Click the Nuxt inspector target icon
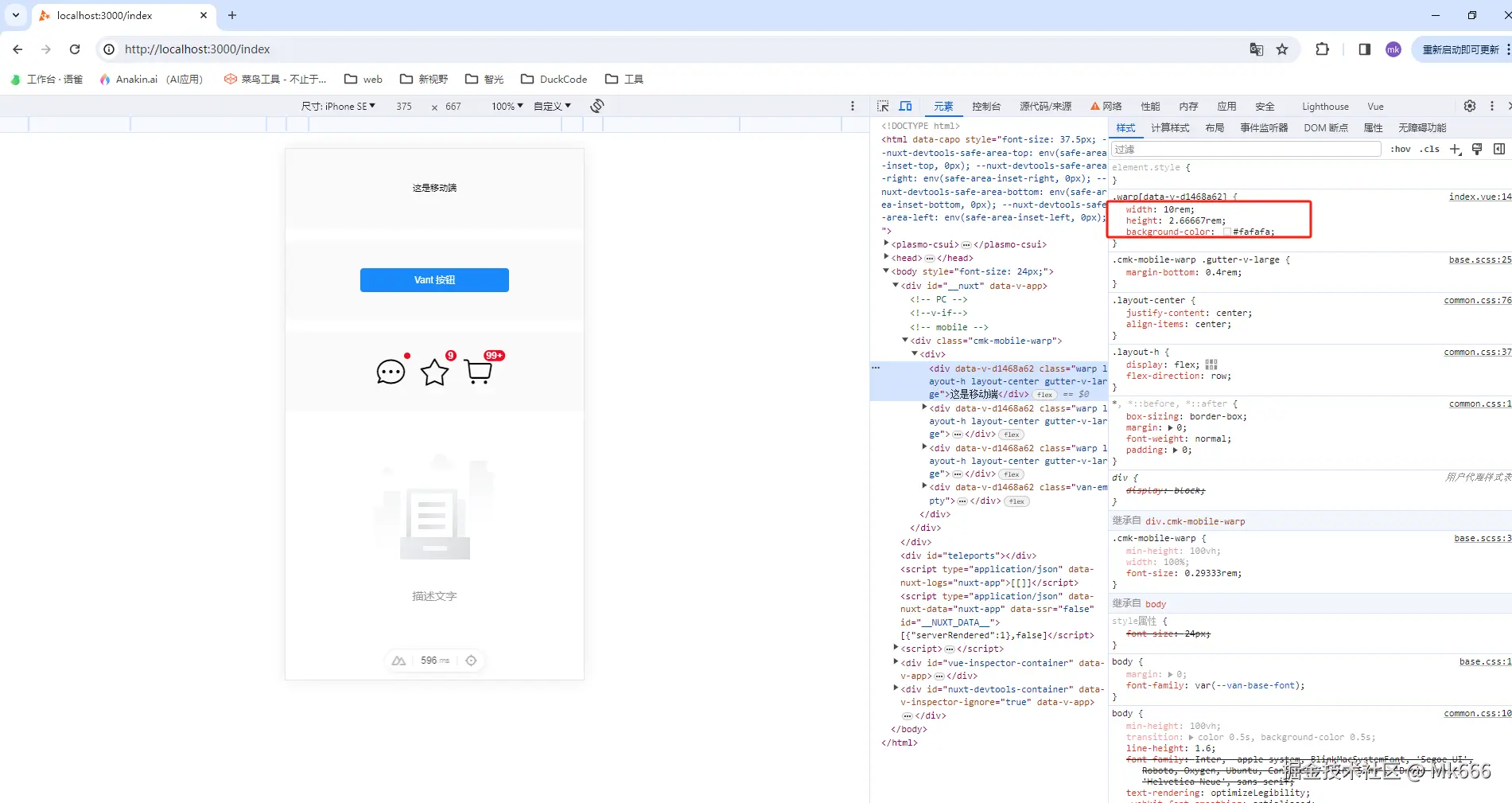1512x803 pixels. tap(471, 661)
